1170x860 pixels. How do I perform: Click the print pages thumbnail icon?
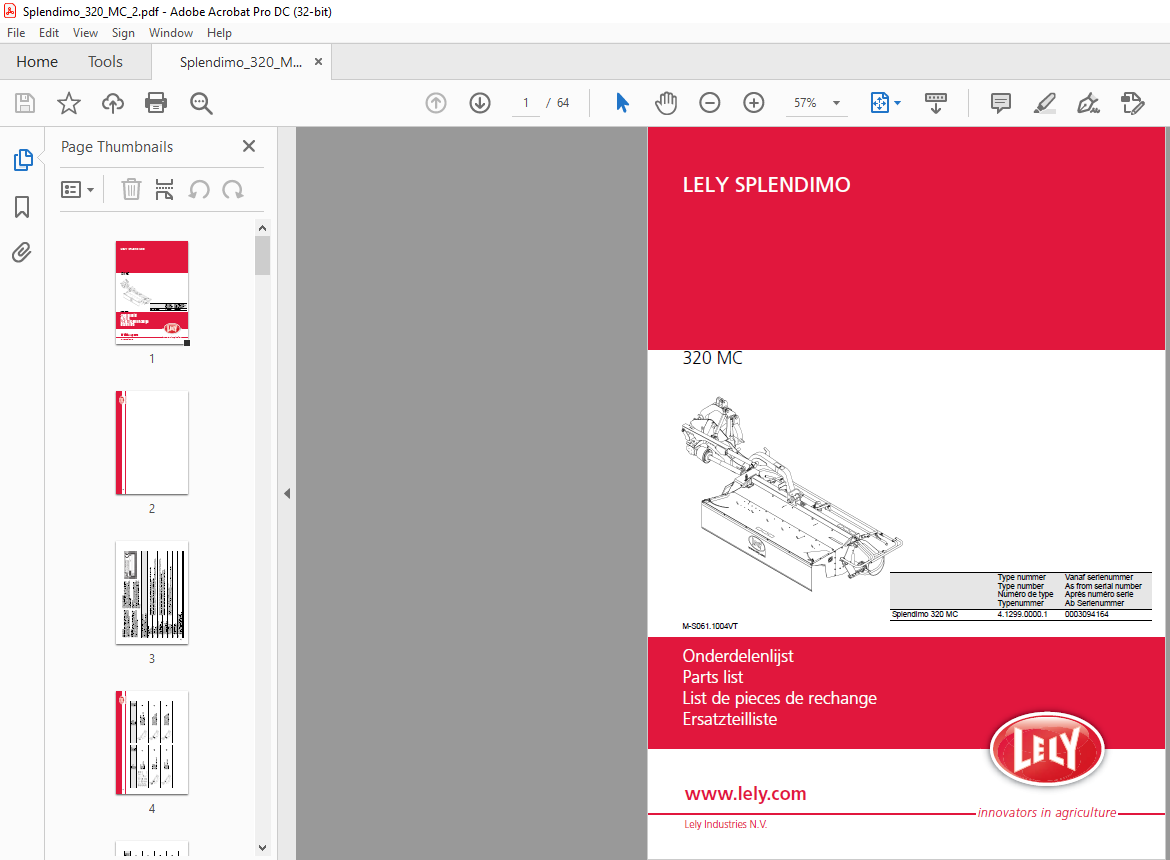pos(164,189)
